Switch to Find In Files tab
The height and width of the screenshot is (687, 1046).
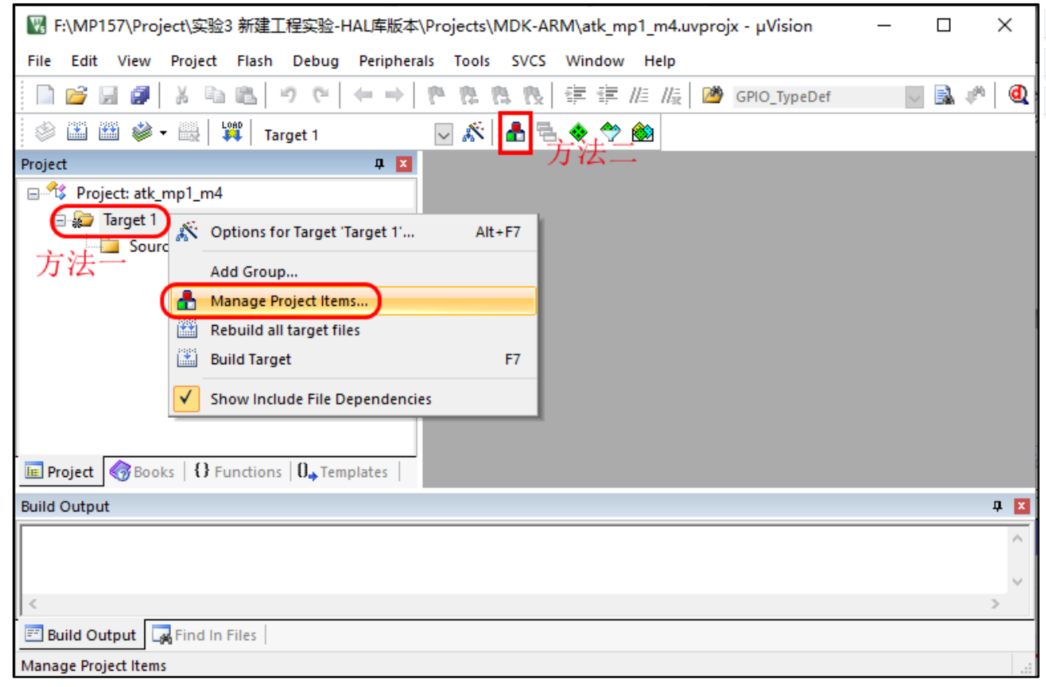pos(205,636)
